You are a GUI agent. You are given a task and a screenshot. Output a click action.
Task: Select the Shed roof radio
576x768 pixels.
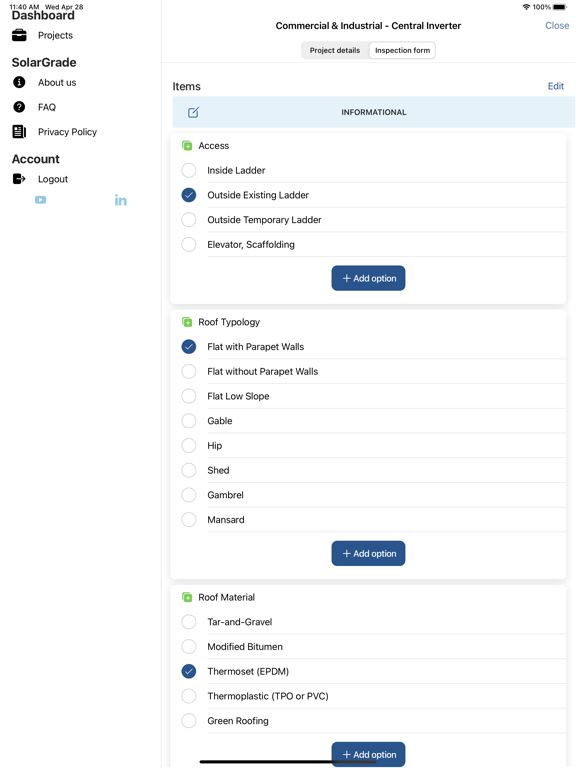(x=189, y=470)
